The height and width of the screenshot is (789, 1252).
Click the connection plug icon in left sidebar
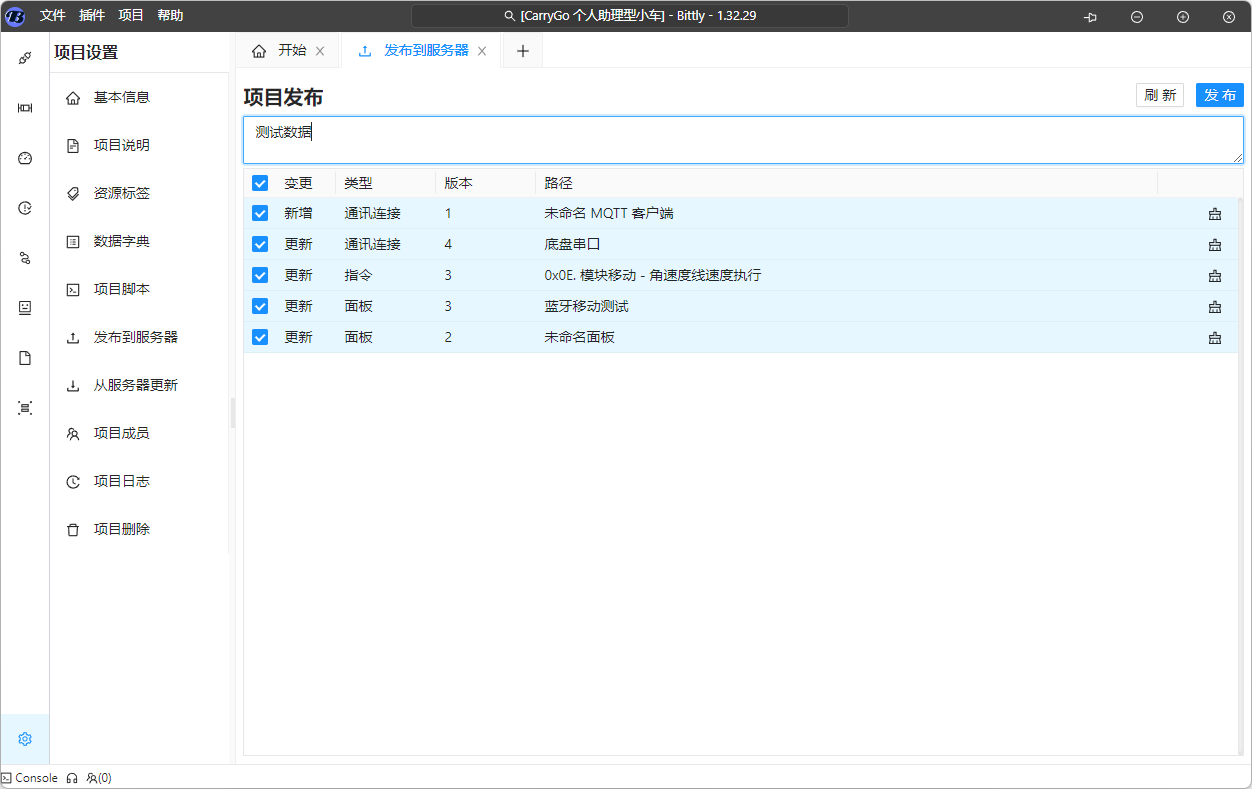25,58
